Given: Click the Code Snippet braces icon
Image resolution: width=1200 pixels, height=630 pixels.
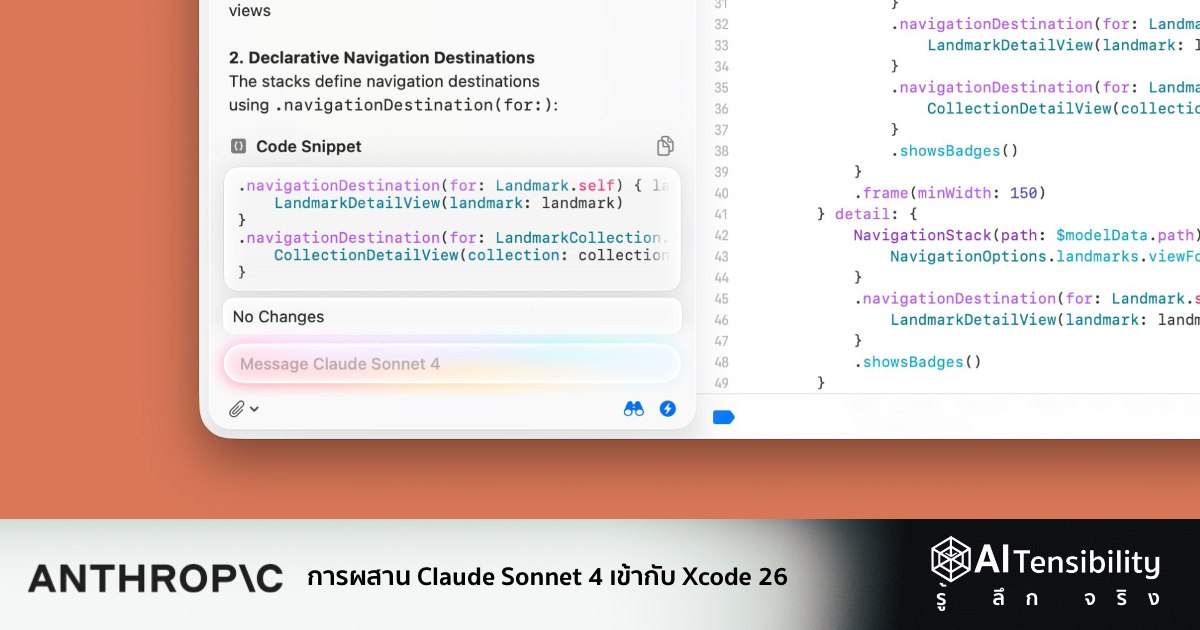Looking at the screenshot, I should (x=238, y=146).
